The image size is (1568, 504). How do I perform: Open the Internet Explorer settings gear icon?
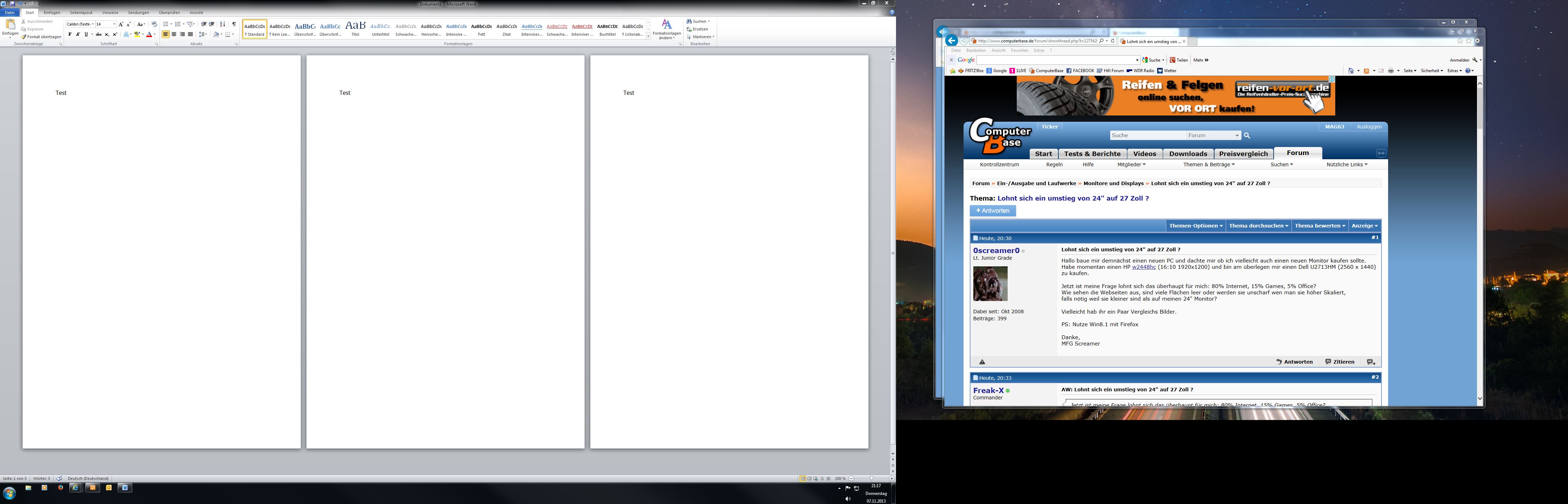coord(1477,41)
